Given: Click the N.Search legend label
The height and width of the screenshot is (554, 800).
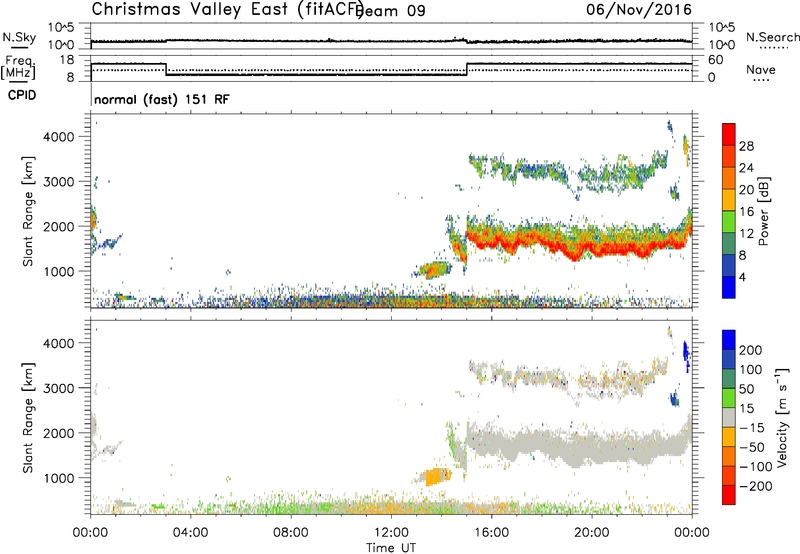Looking at the screenshot, I should [772, 37].
